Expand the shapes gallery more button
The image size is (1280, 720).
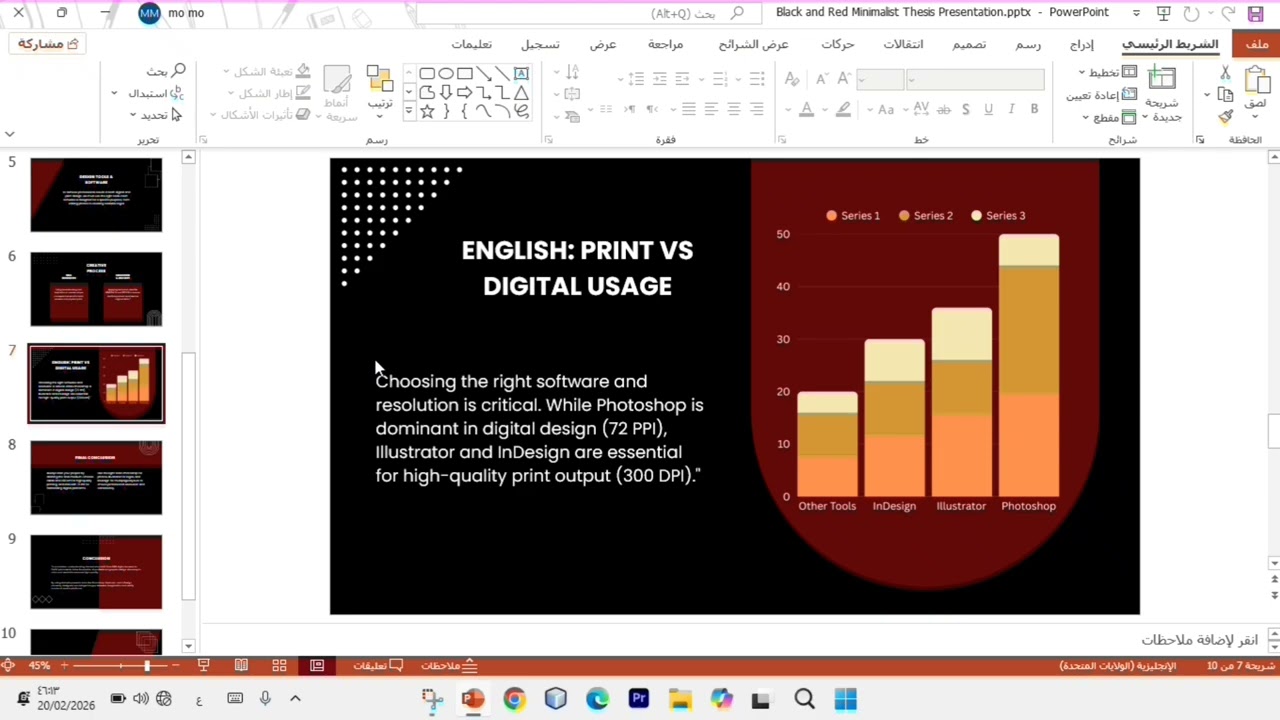[x=408, y=112]
